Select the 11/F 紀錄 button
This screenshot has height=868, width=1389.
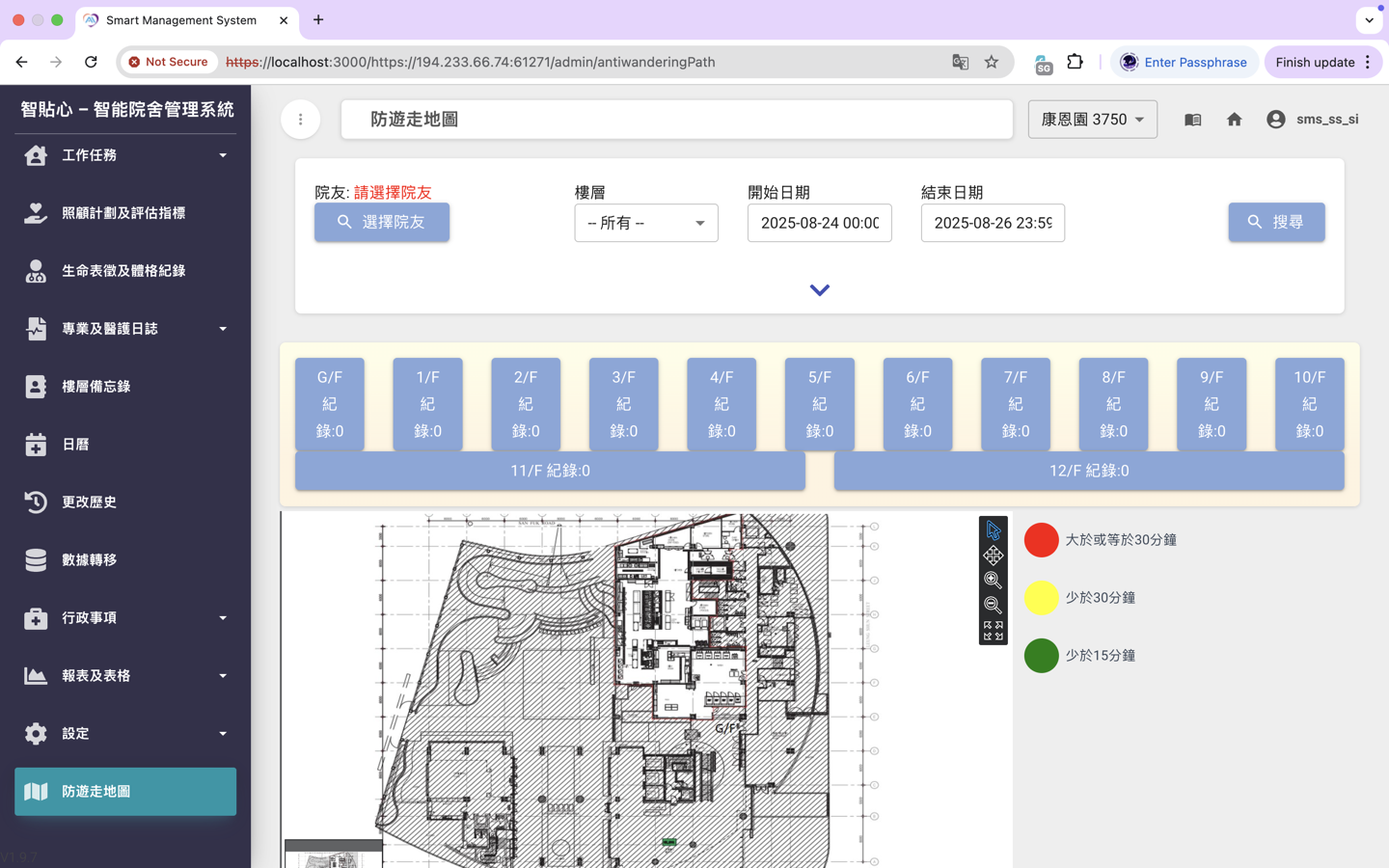tap(550, 471)
